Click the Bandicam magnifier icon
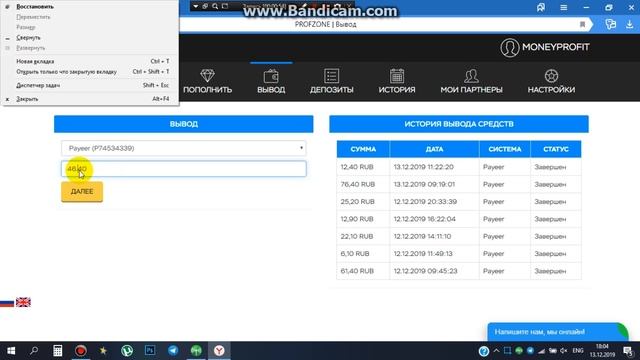640x360 pixels. (x=215, y=6)
